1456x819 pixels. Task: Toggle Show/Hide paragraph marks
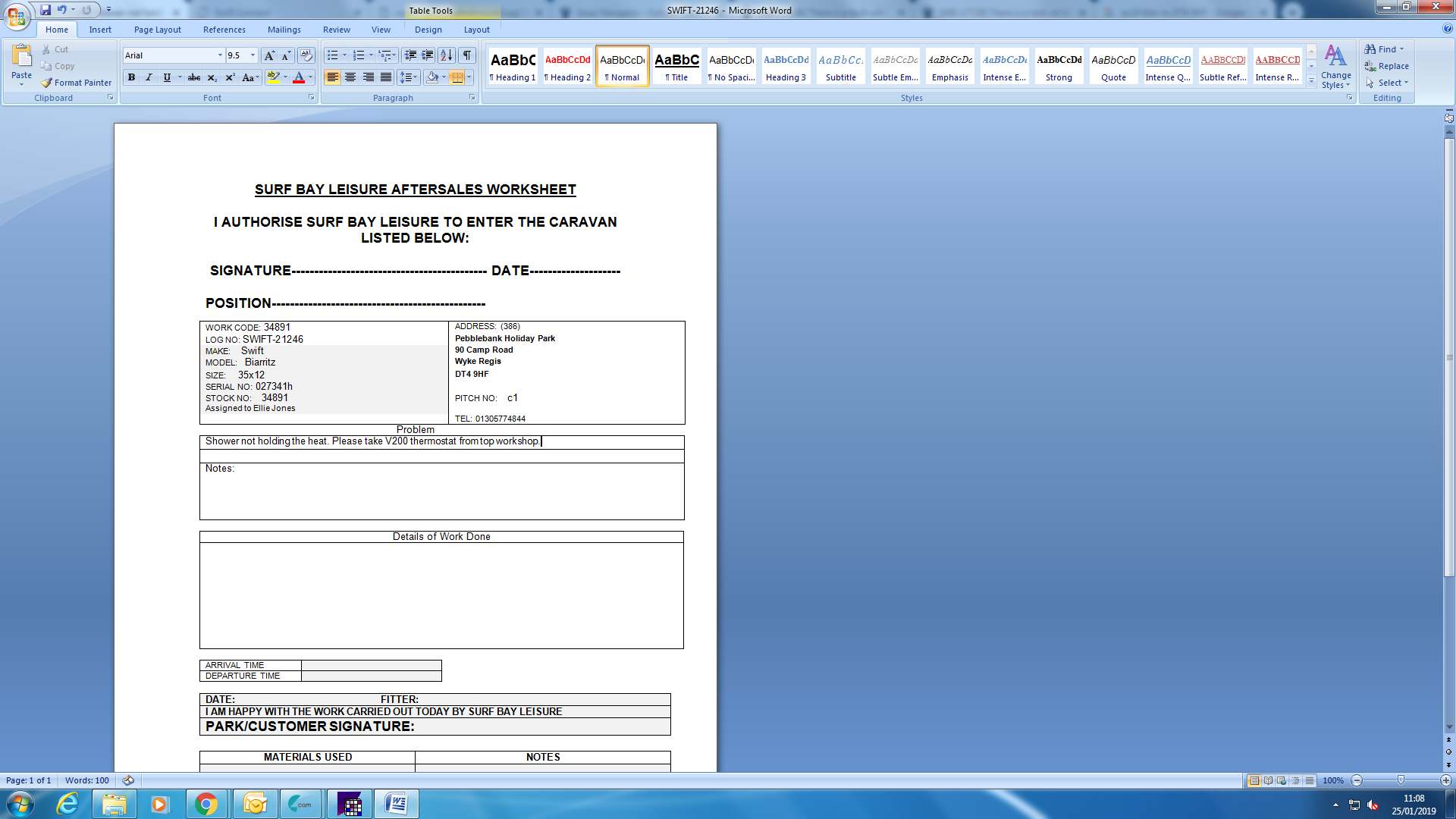tap(467, 55)
